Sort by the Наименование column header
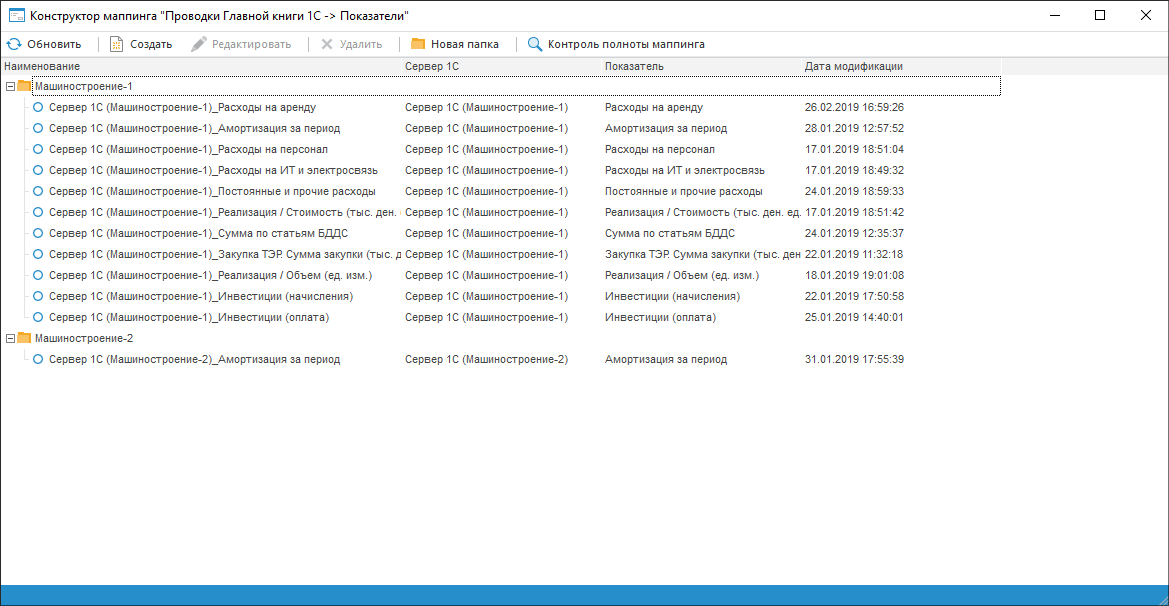This screenshot has height=606, width=1169. [x=201, y=66]
